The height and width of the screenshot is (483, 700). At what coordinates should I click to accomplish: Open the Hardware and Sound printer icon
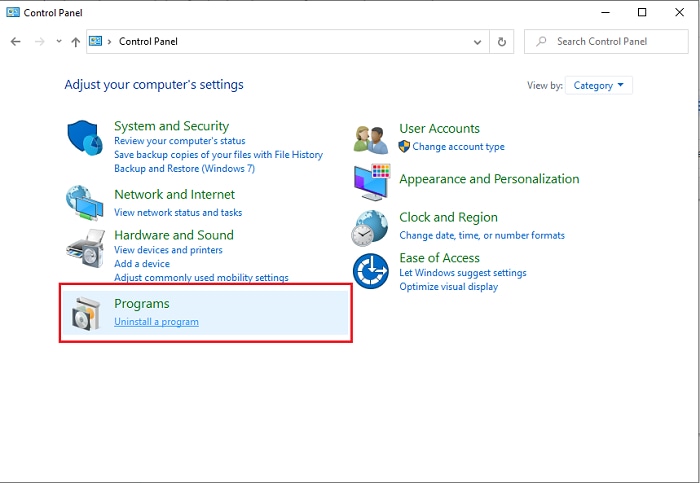point(86,248)
